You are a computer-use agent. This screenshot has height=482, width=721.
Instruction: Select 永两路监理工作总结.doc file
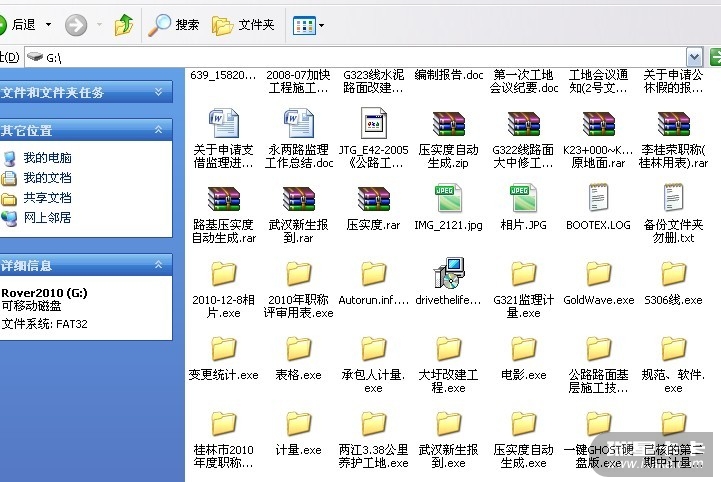click(298, 138)
